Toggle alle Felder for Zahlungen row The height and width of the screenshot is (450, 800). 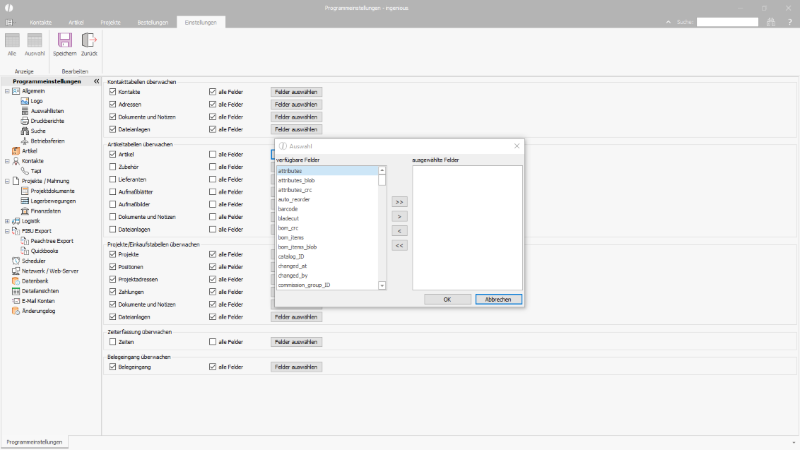click(213, 292)
